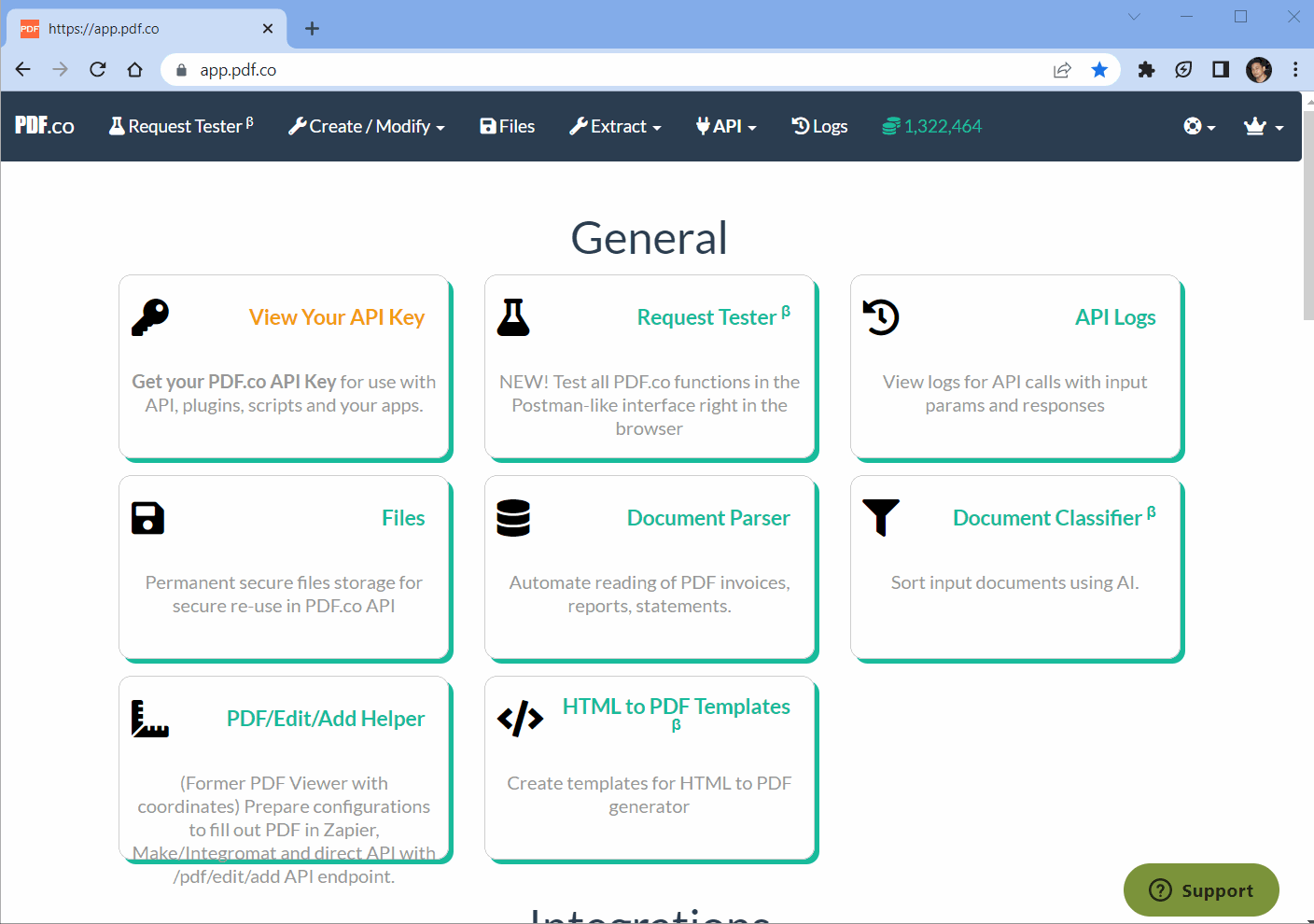Click 'Permanent secure files storage' description
Screen dimensions: 1314x924
point(284,594)
